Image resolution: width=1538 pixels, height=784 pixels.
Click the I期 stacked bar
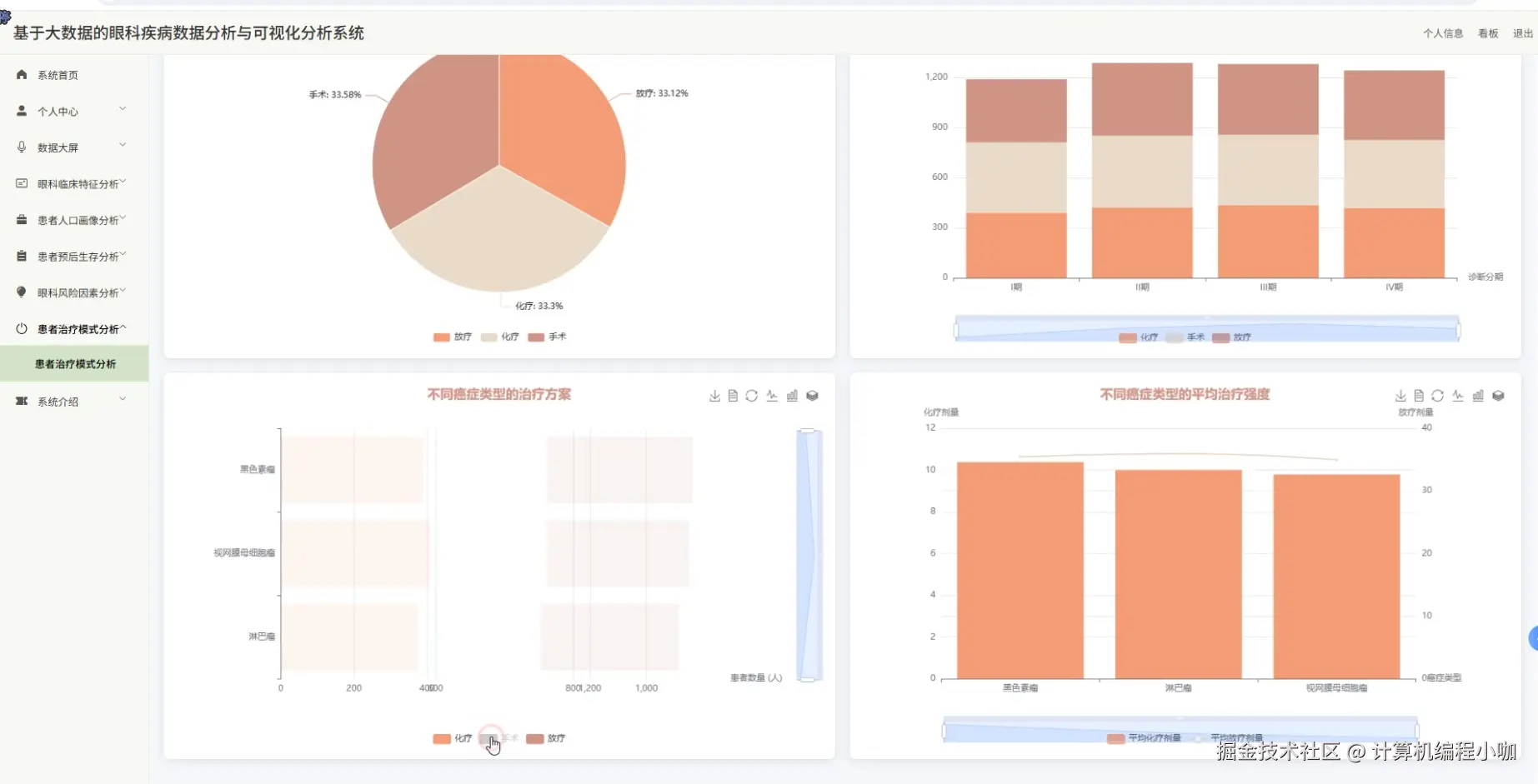(1016, 178)
